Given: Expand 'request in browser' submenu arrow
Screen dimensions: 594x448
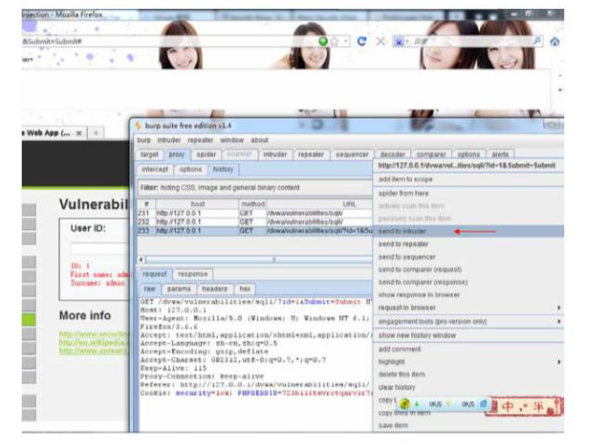Looking at the screenshot, I should [x=559, y=308].
